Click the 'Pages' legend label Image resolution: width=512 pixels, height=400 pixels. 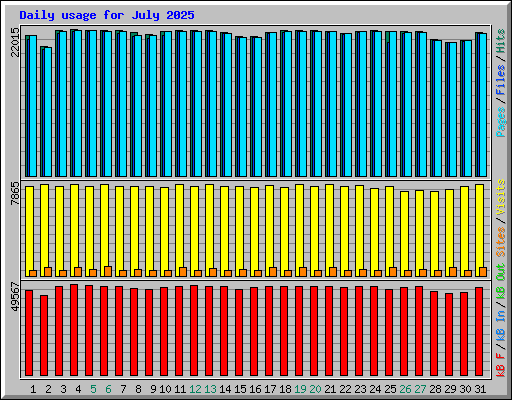click(501, 122)
